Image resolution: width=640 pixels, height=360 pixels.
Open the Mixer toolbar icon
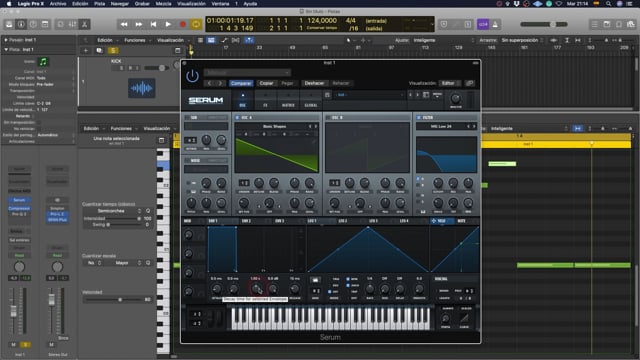click(72, 24)
